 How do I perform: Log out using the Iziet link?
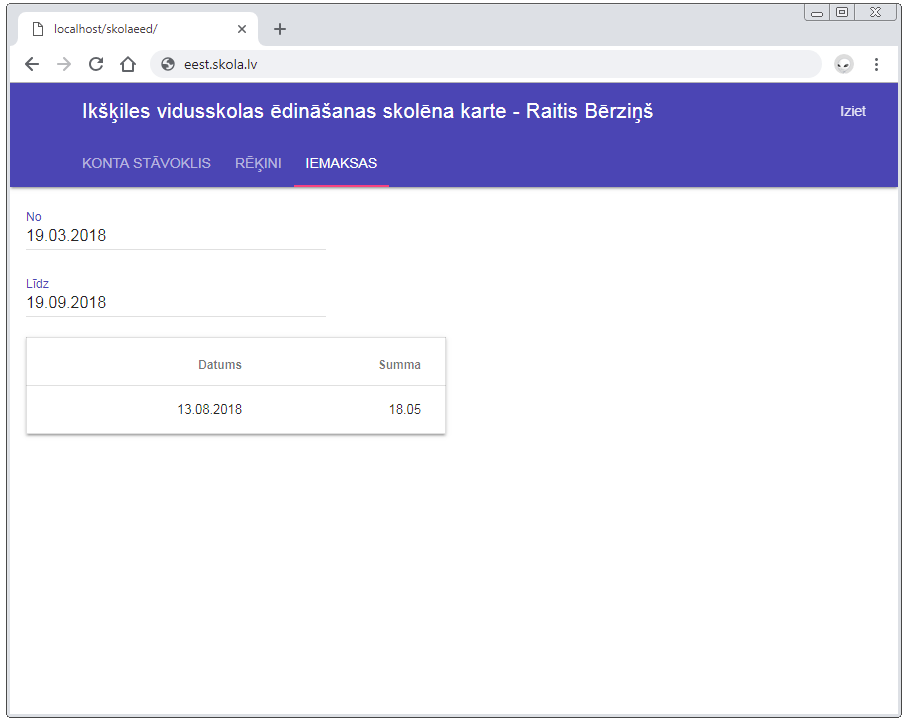pos(852,111)
